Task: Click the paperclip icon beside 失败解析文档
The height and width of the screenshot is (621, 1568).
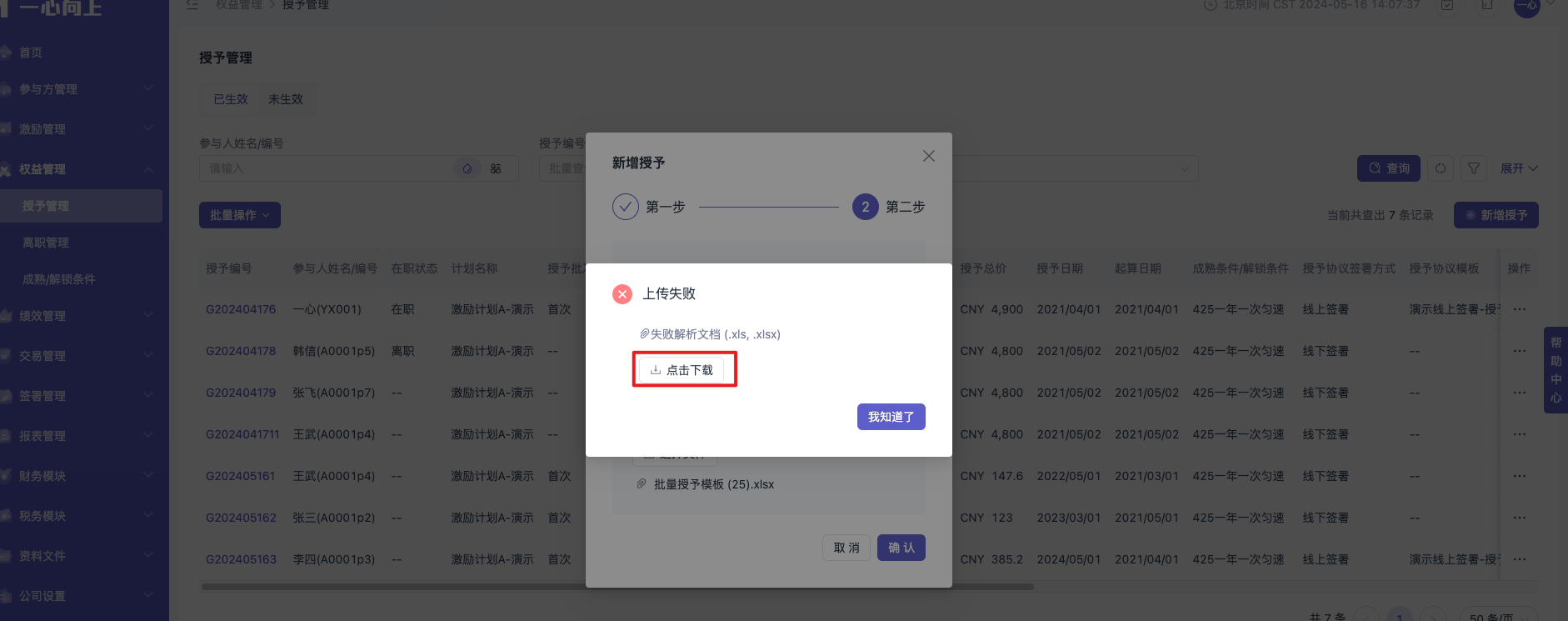Action: point(644,333)
